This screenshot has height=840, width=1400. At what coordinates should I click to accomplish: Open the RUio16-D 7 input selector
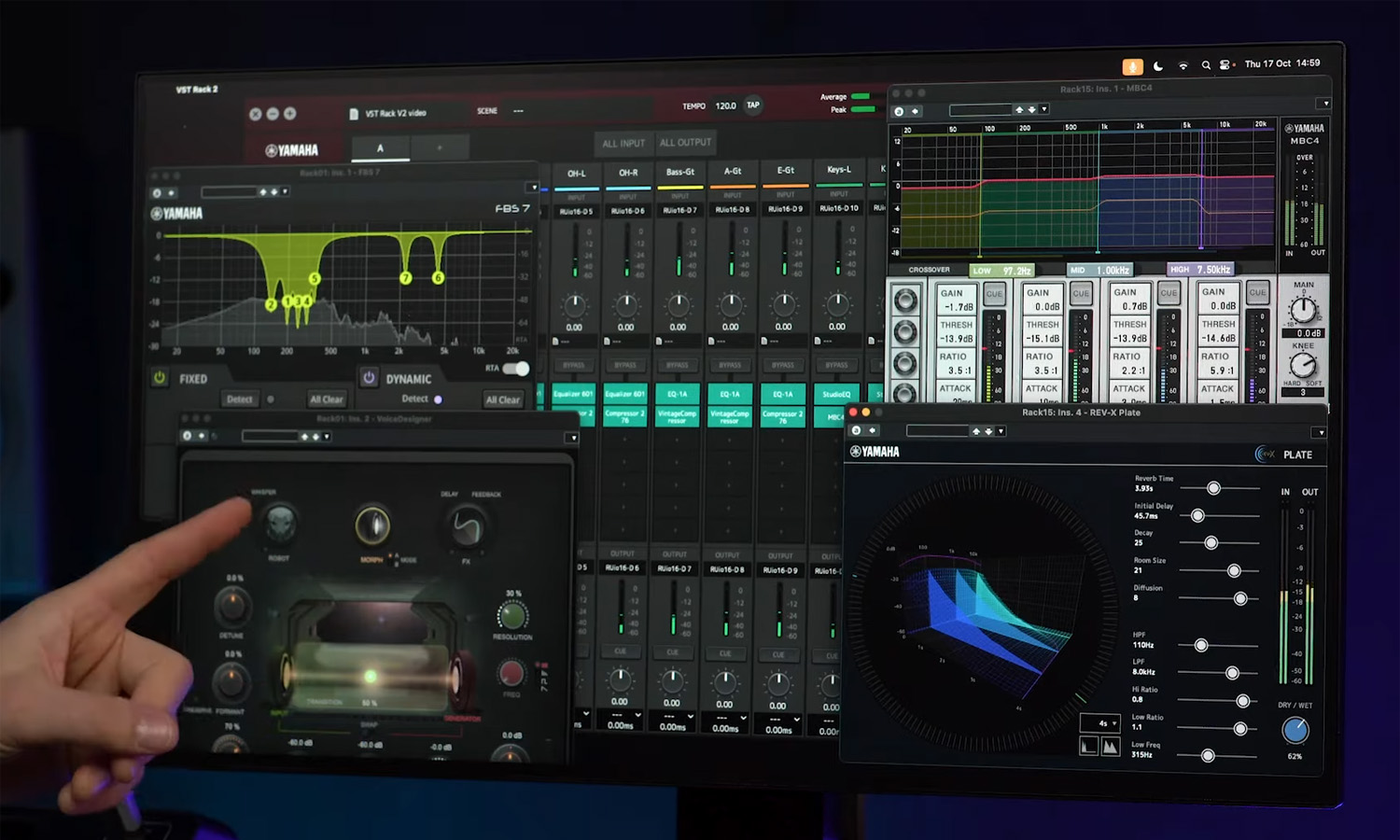click(x=679, y=210)
